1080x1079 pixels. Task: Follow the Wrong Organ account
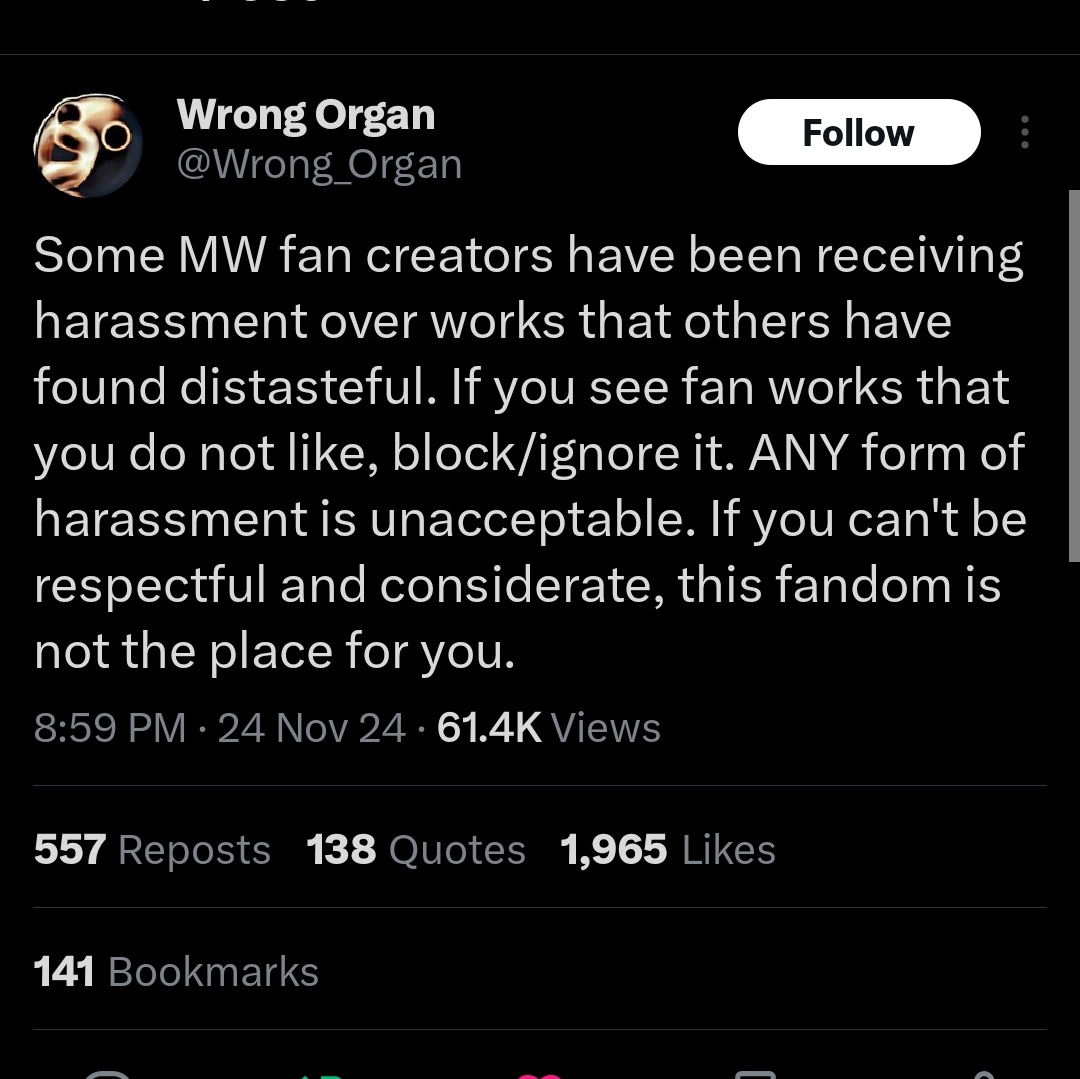coord(858,132)
